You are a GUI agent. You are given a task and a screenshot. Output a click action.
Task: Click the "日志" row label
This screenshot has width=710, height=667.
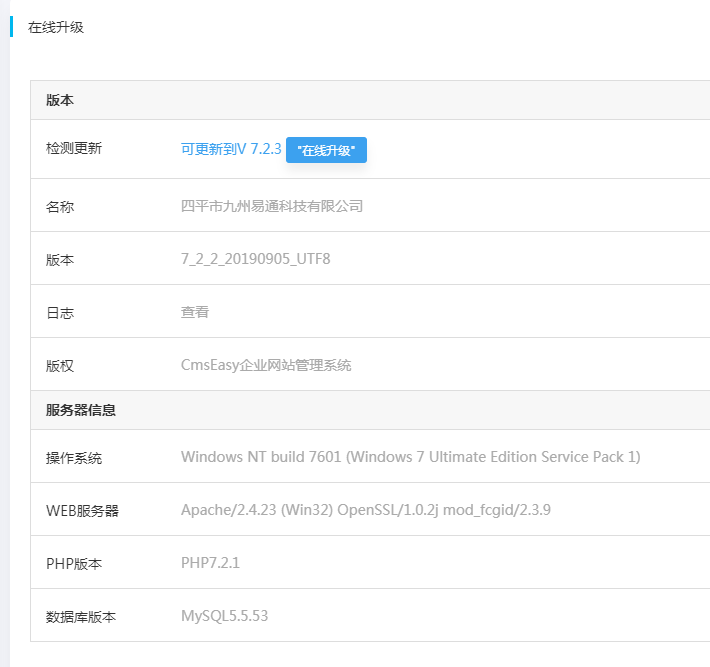tap(60, 313)
